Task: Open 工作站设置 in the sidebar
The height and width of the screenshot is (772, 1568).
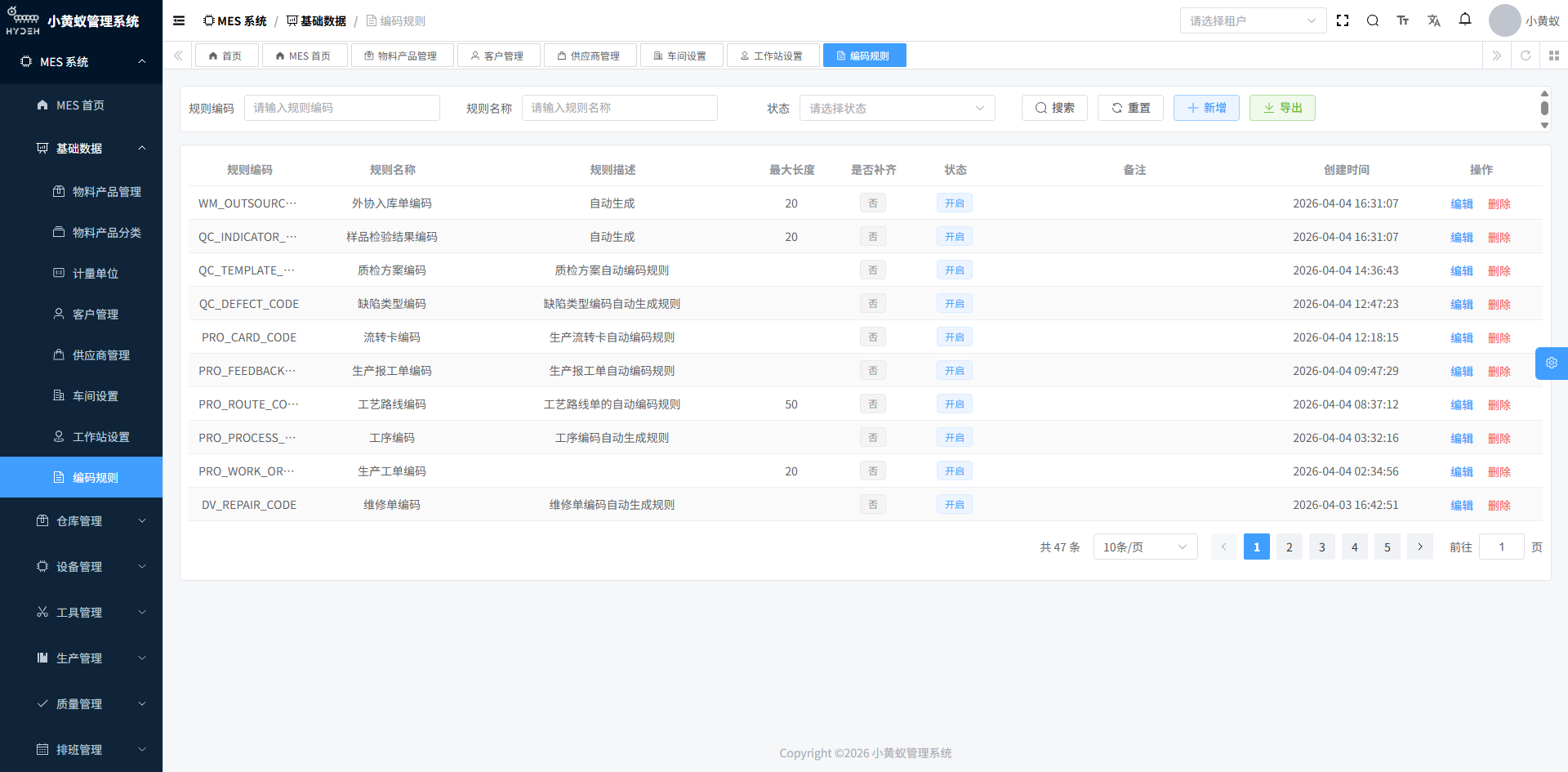Action: (81, 436)
